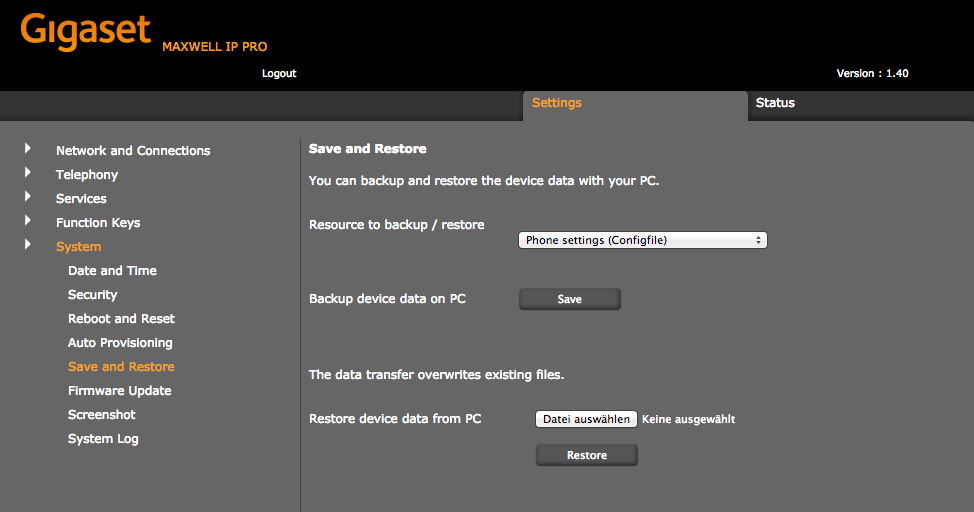974x512 pixels.
Task: Expand the Network and Connections arrow
Action: point(27,148)
